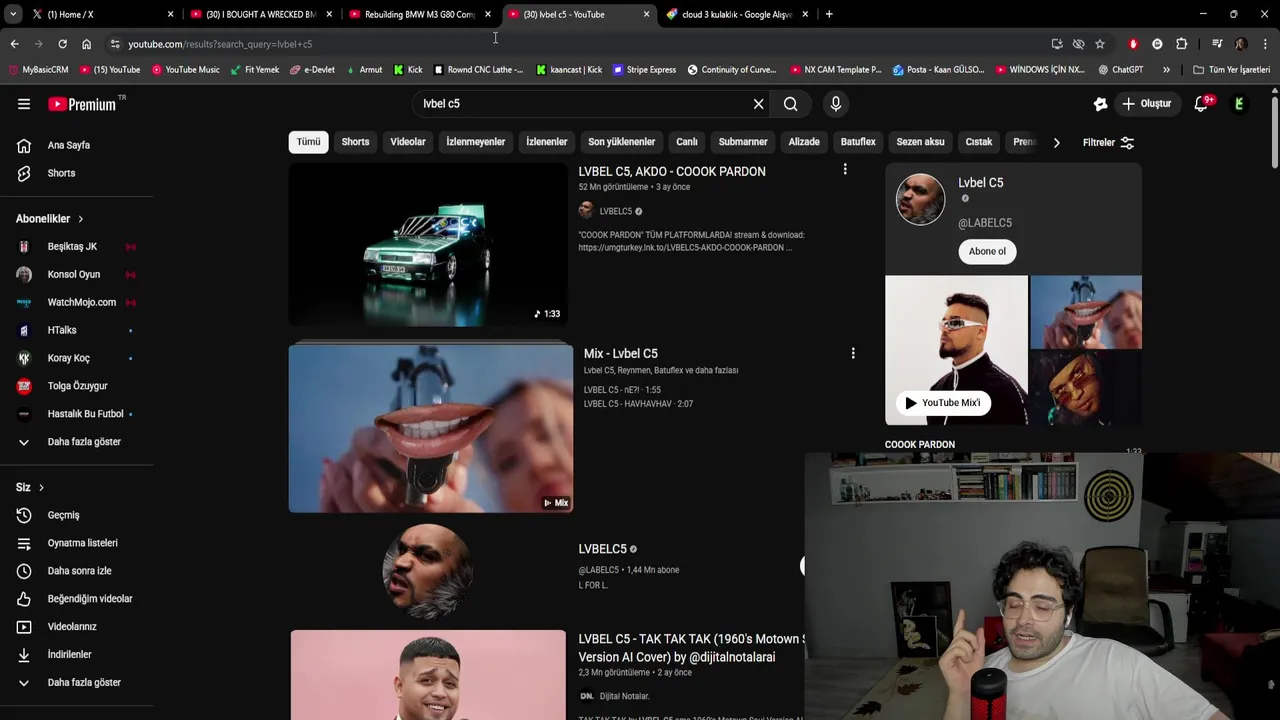Screen dimensions: 1280x720
Task: Open the Mix - Lvbel C5 thumbnail
Action: tap(431, 427)
